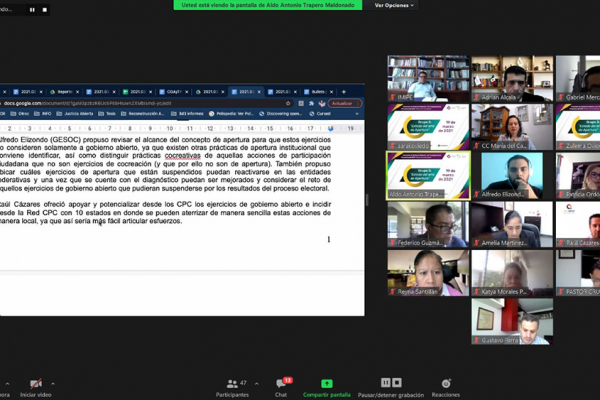Open the Justicia Abierta bookmarks folder
The height and width of the screenshot is (400, 600).
pos(75,114)
